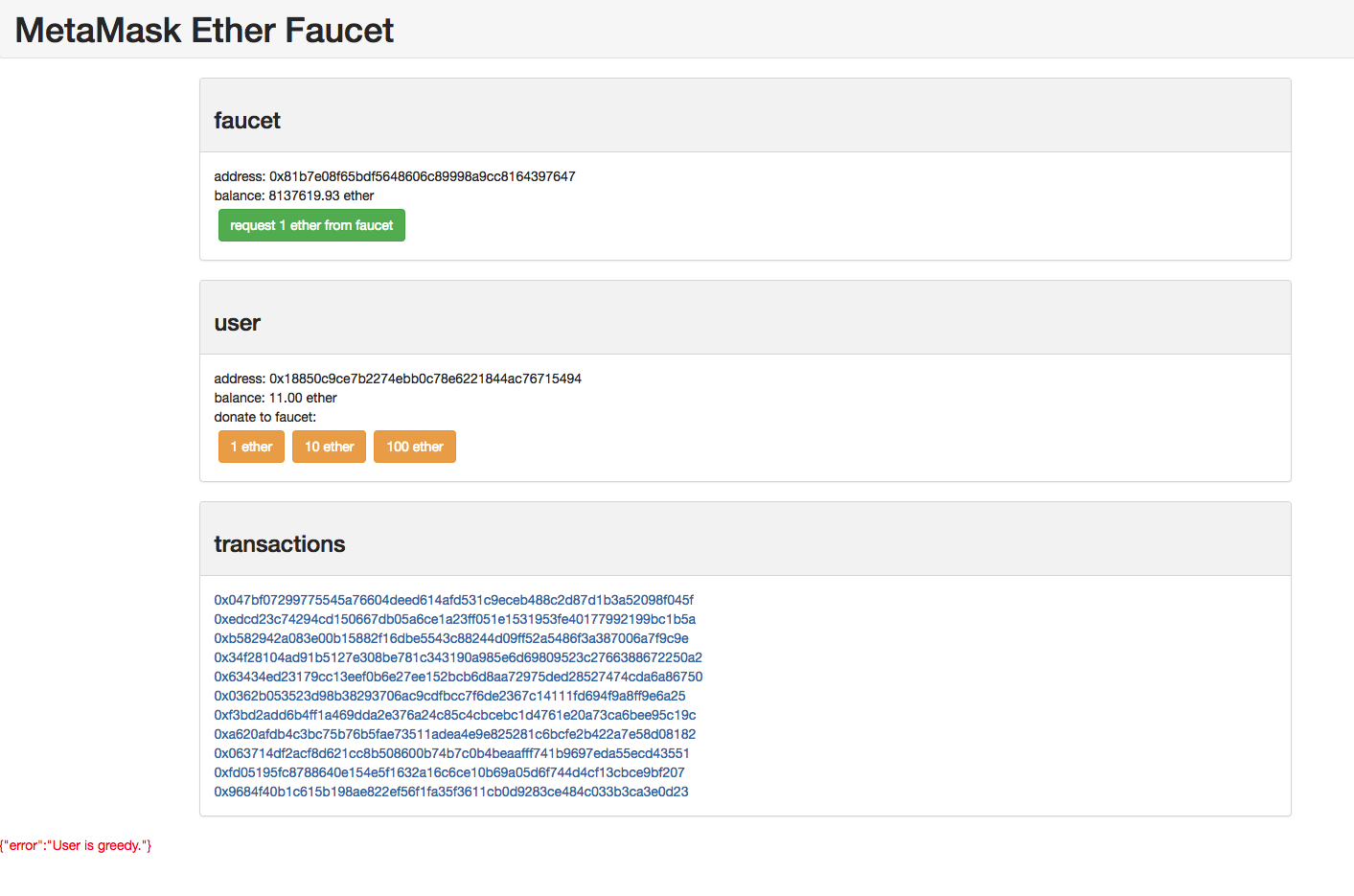Open transaction 0x9684f40b1c615b198ae8 link
Image resolution: width=1354 pixels, height=896 pixels.
451,792
